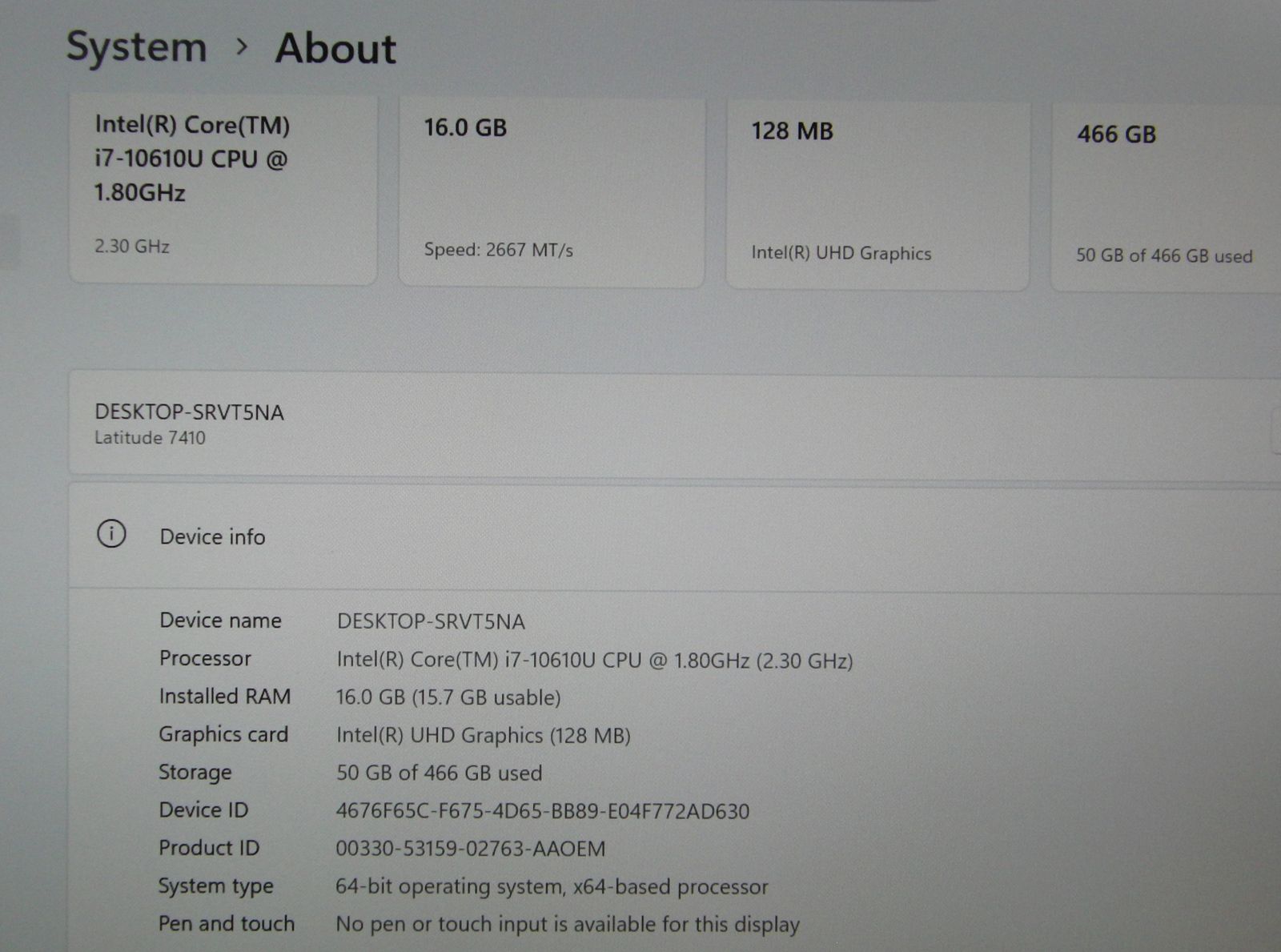The image size is (1281, 952).
Task: Click the DESKTOP-SRVT5NA Latitude 7410 banner
Action: [640, 424]
